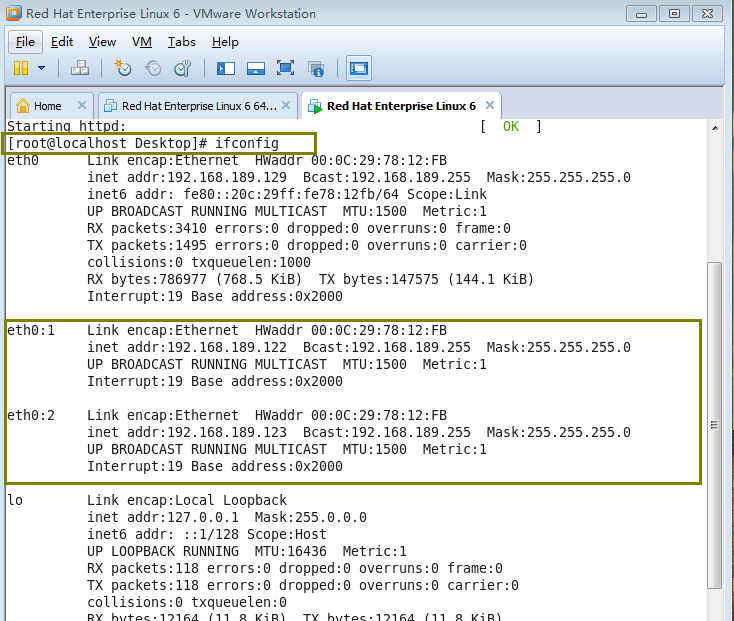The image size is (734, 621).
Task: Click collisions:0 txqueuelen:1000 line
Action: click(x=199, y=263)
